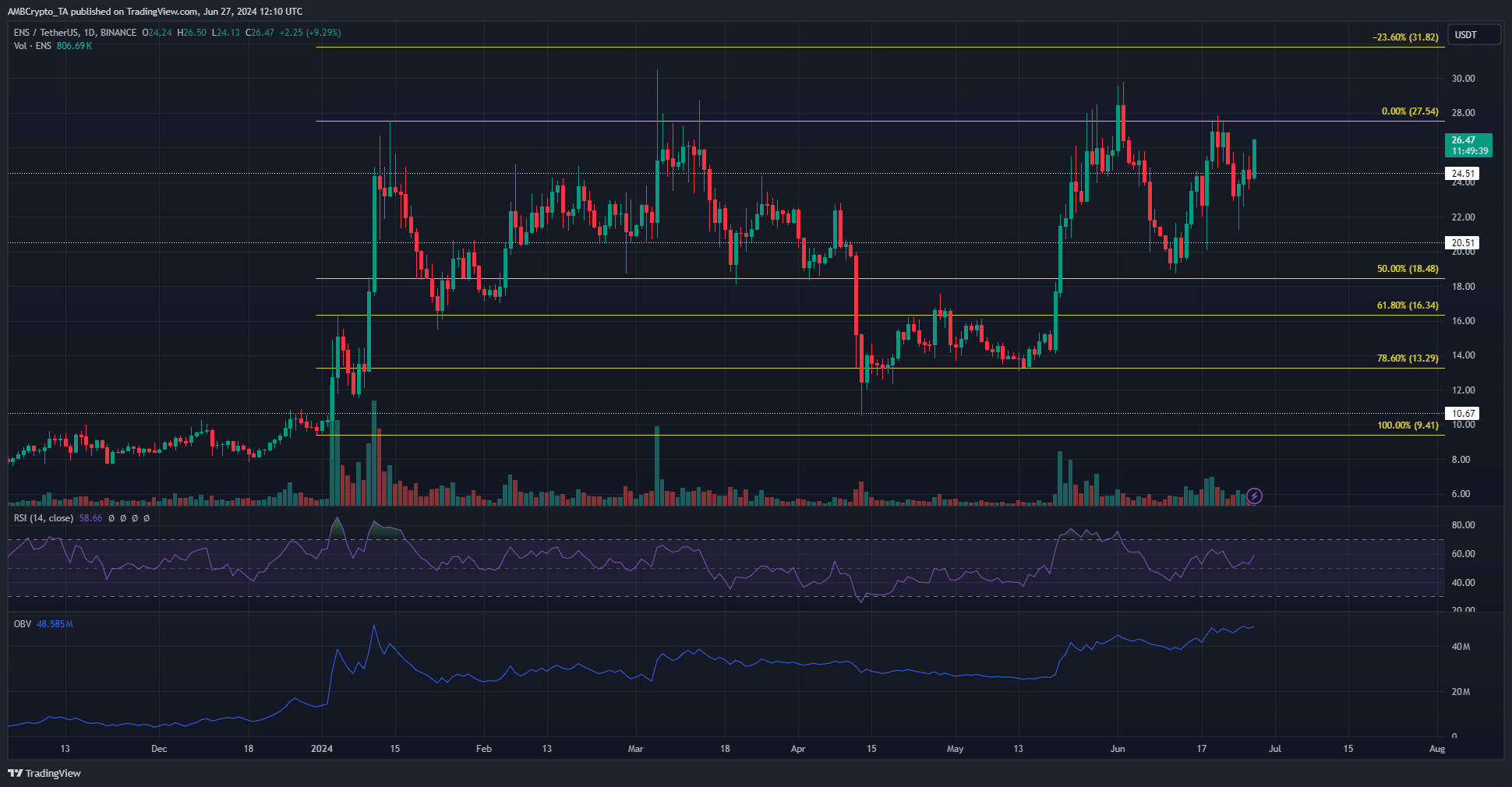Click the Mar label on time axis
This screenshot has width=1512, height=787.
tap(636, 749)
